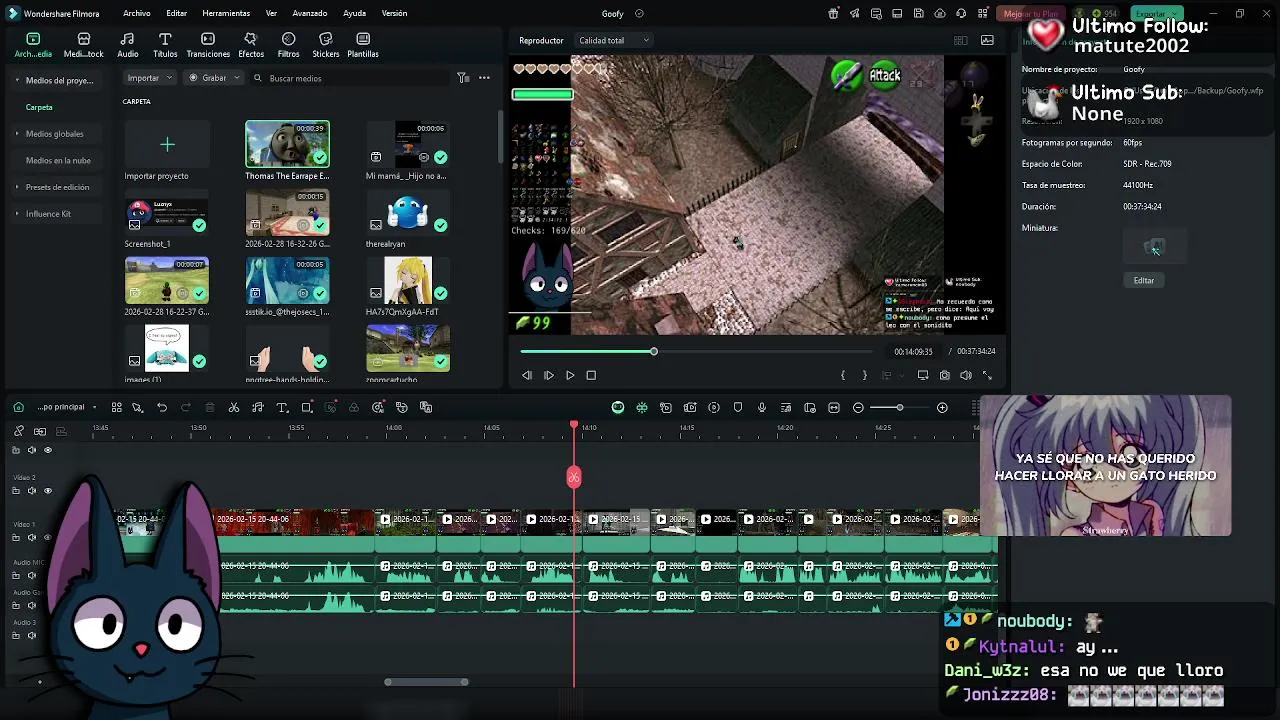The image size is (1280, 720).
Task: Expand Presets de edición in sidebar
Action: pyautogui.click(x=17, y=187)
